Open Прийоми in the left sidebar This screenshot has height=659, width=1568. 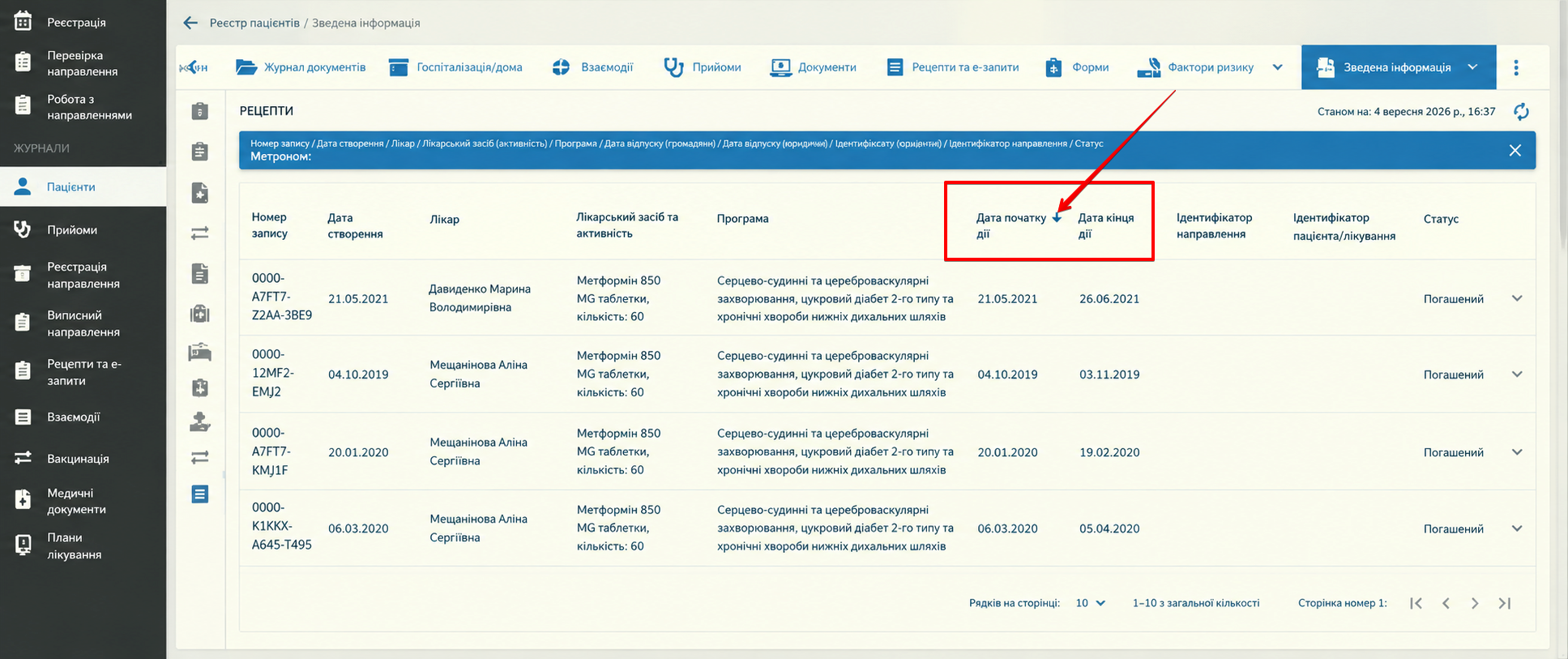83,230
